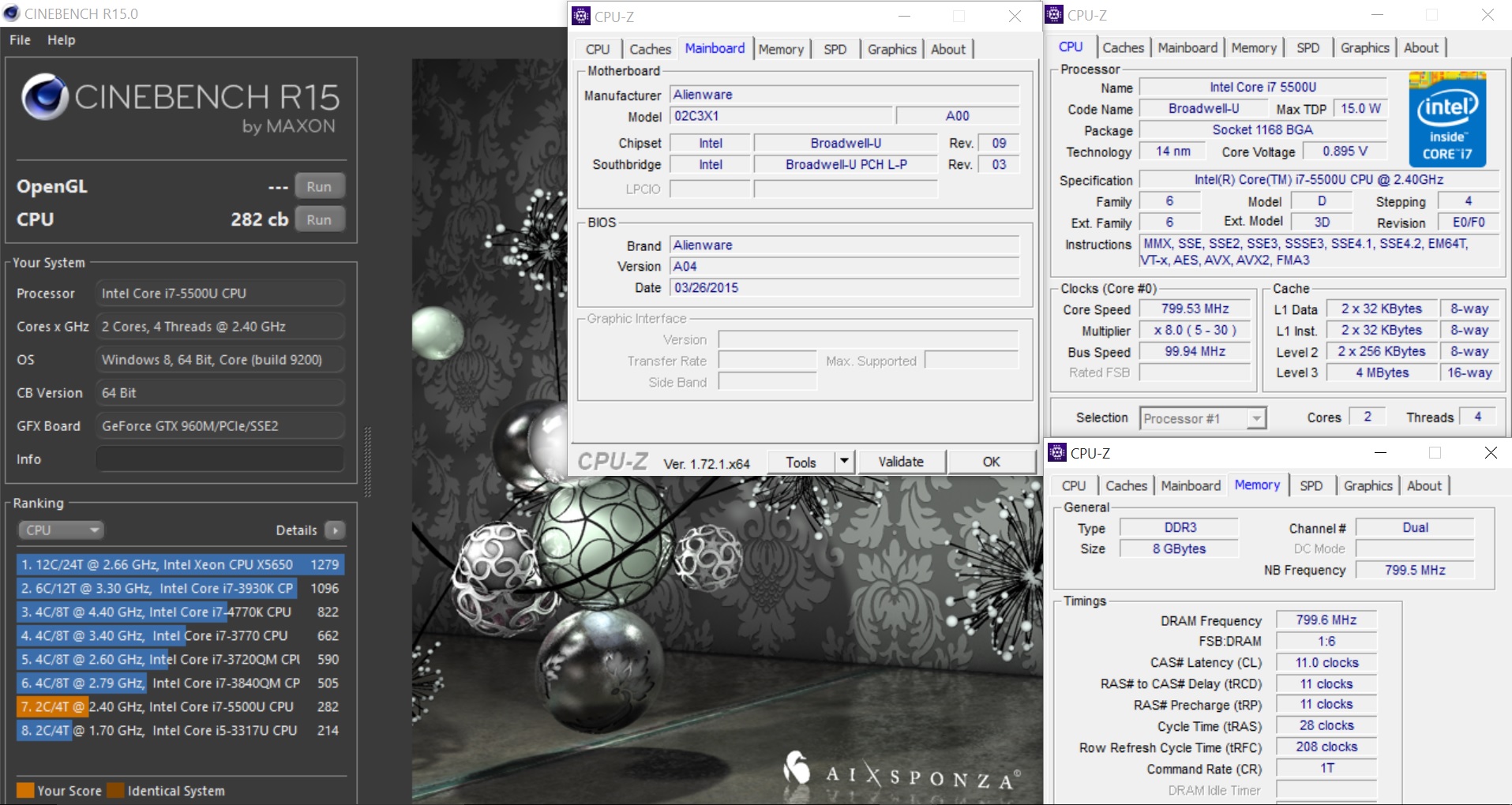Click the Processor field showing i7-5500U CPU
This screenshot has height=805, width=1512.
coord(219,293)
